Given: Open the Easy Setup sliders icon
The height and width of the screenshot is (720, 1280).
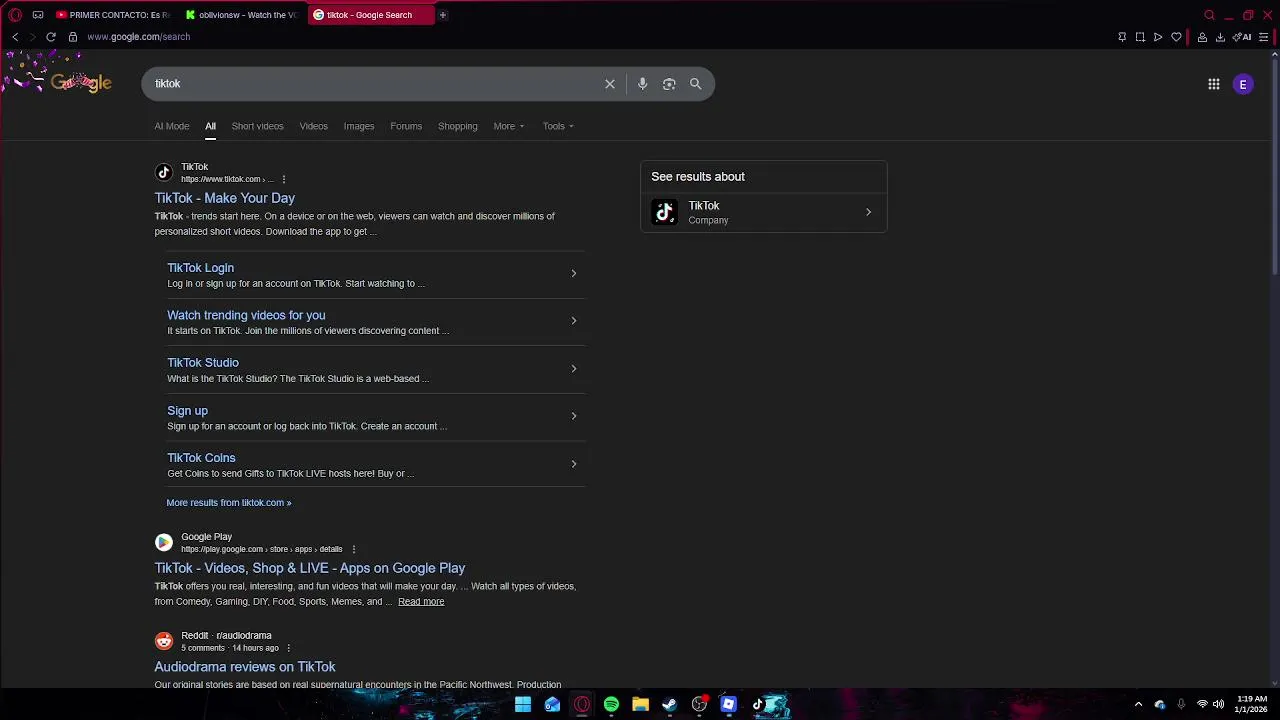Looking at the screenshot, I should click(1264, 37).
